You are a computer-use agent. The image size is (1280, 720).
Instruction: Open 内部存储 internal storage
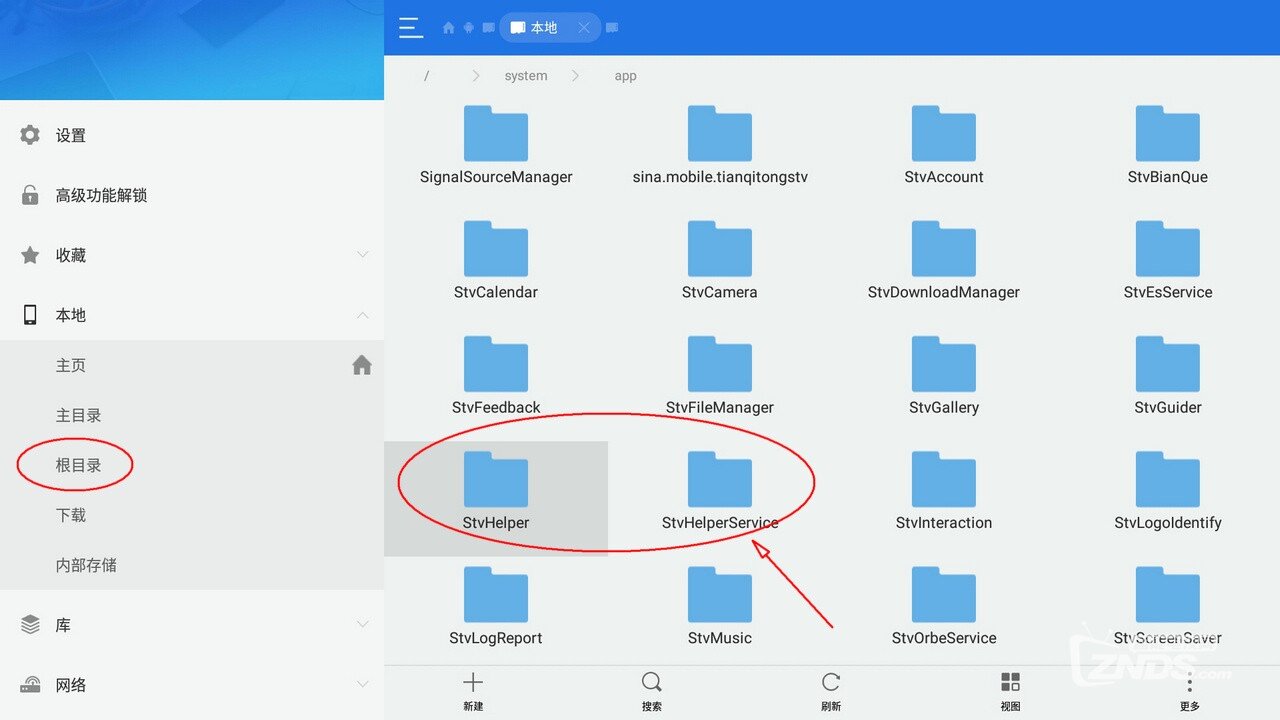pos(192,565)
